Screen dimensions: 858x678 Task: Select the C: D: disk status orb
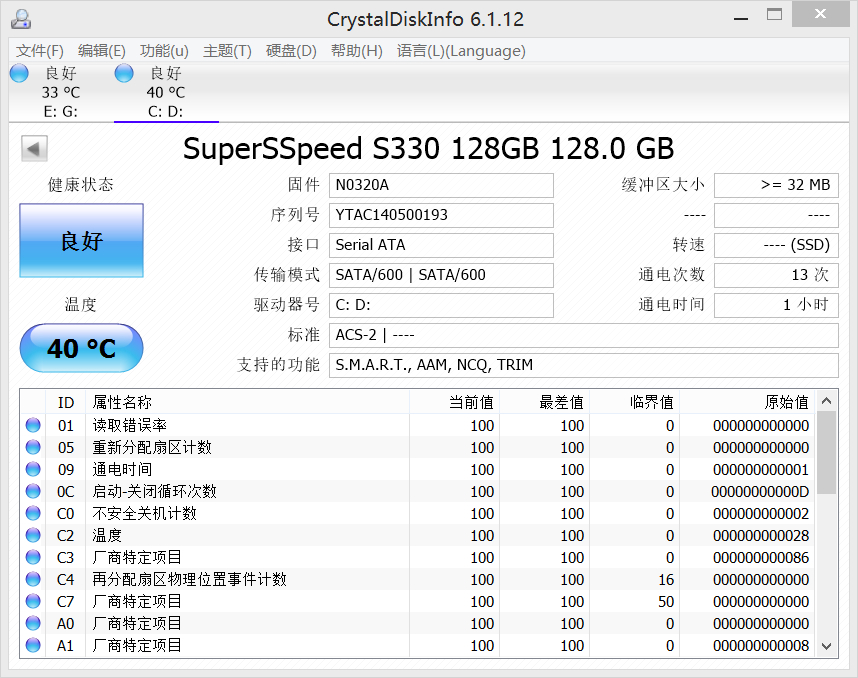pos(124,73)
